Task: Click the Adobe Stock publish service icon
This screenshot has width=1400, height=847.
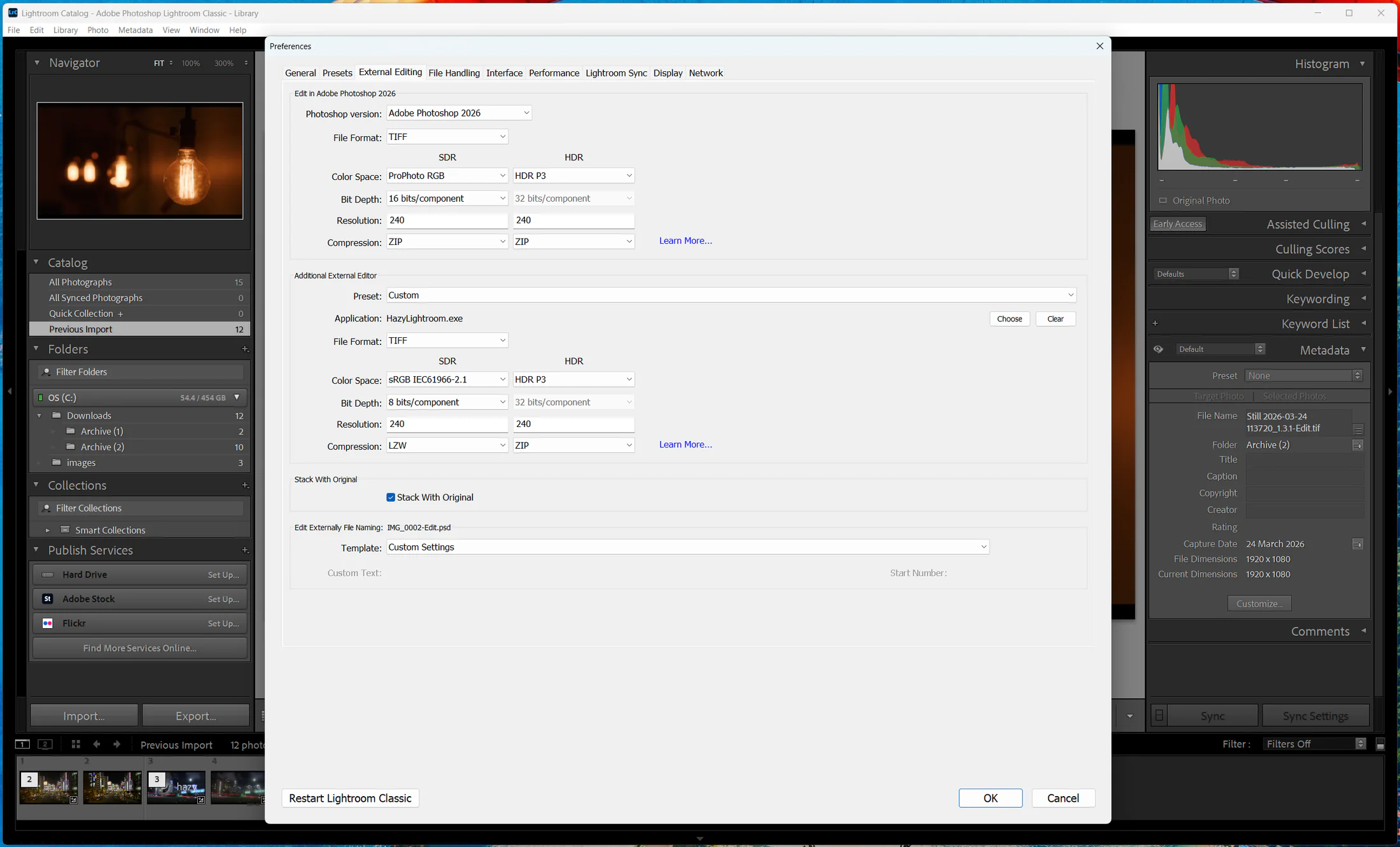Action: 48,599
